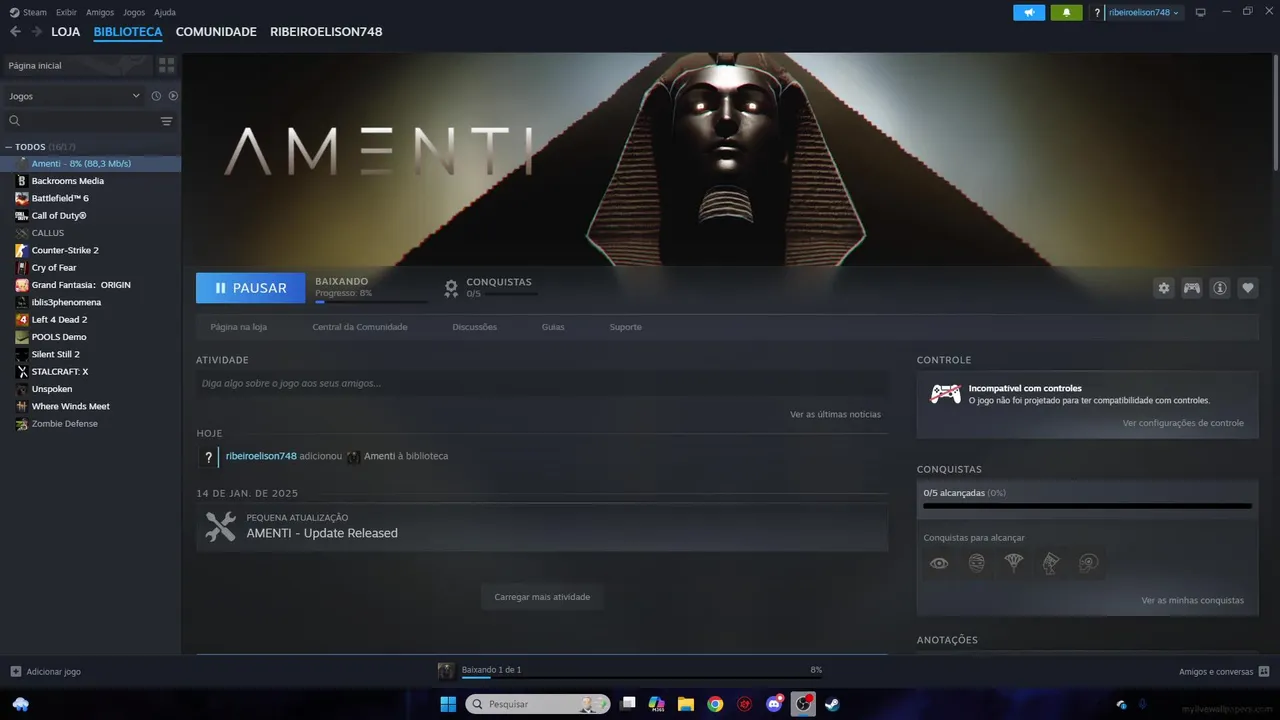Image resolution: width=1280 pixels, height=720 pixels.
Task: Open the green notifications bell
Action: (1066, 12)
